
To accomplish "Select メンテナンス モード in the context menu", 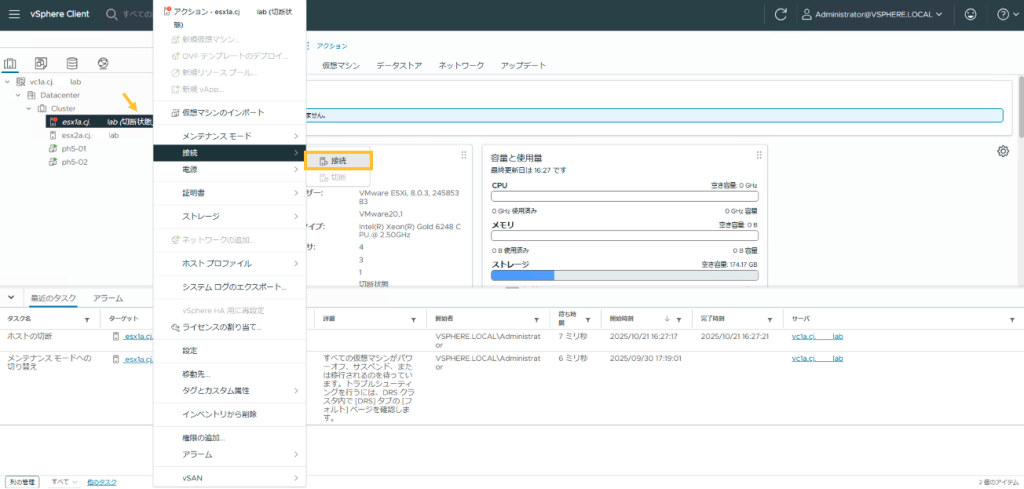I will [216, 135].
